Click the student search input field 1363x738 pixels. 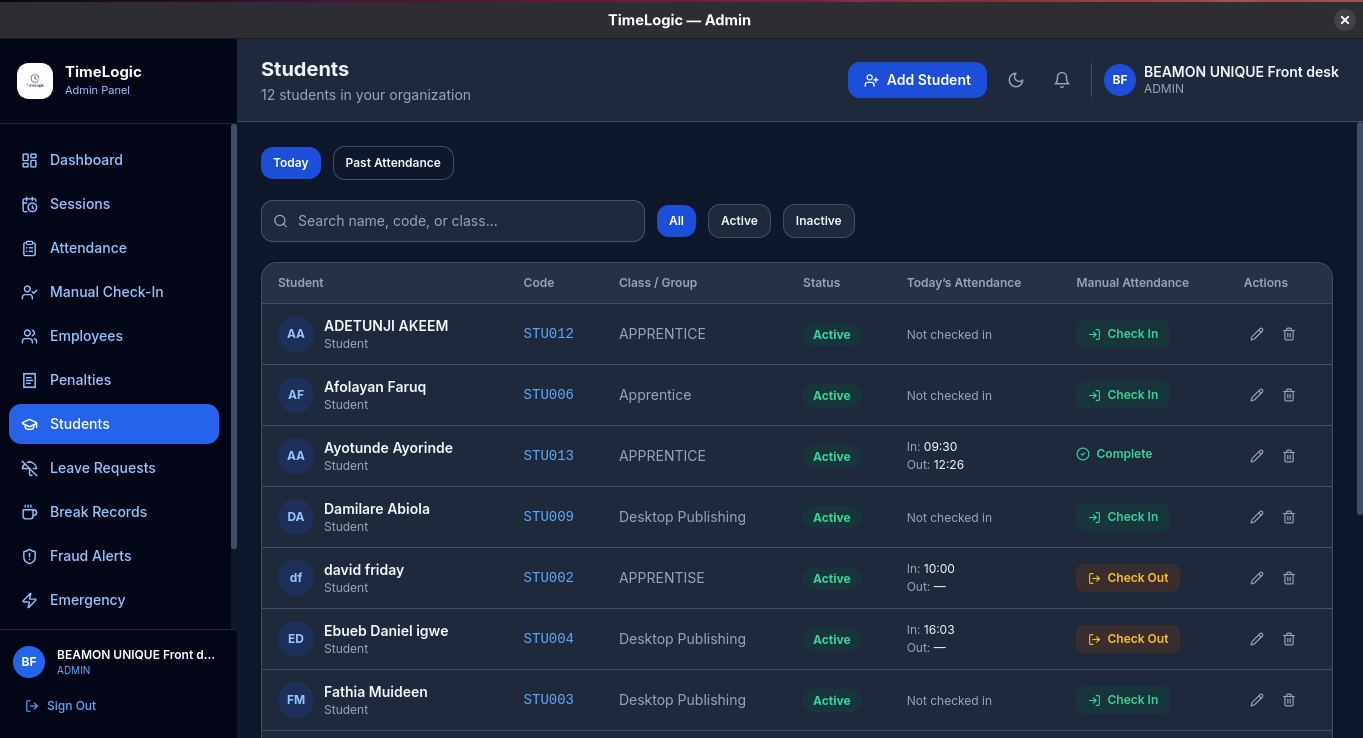point(453,221)
